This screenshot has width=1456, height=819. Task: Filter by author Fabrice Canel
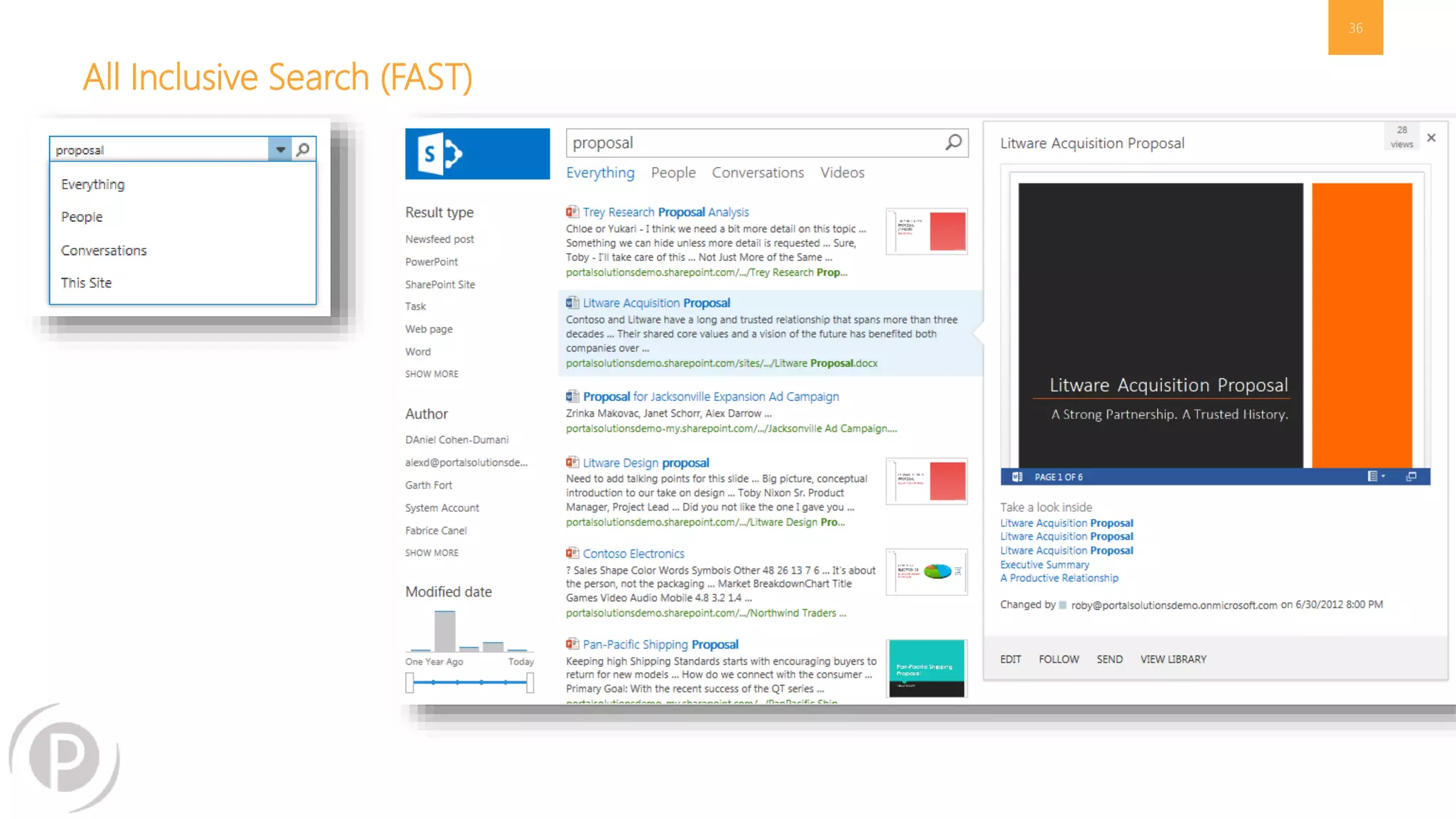point(436,530)
